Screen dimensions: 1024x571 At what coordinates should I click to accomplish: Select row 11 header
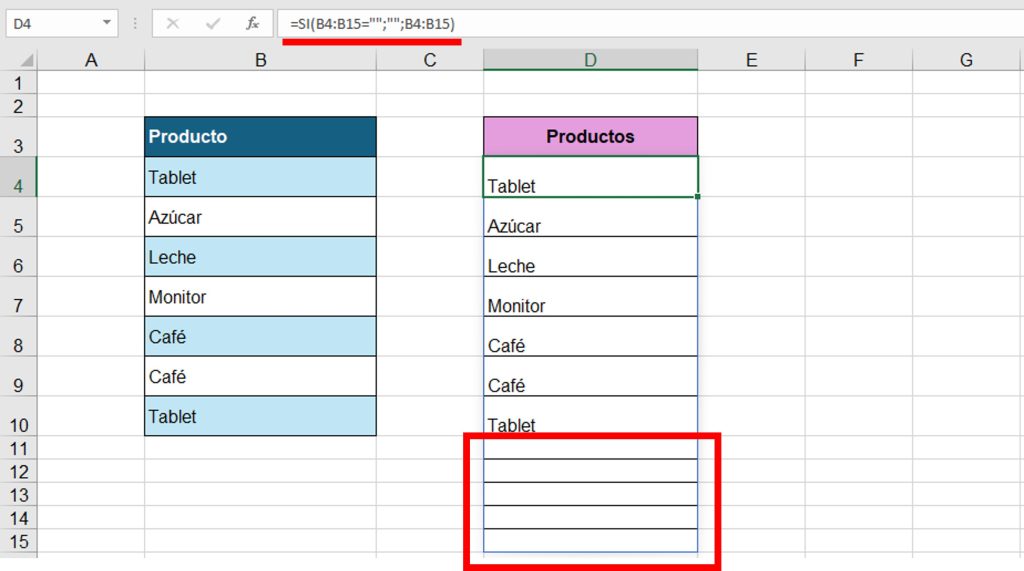pyautogui.click(x=19, y=448)
